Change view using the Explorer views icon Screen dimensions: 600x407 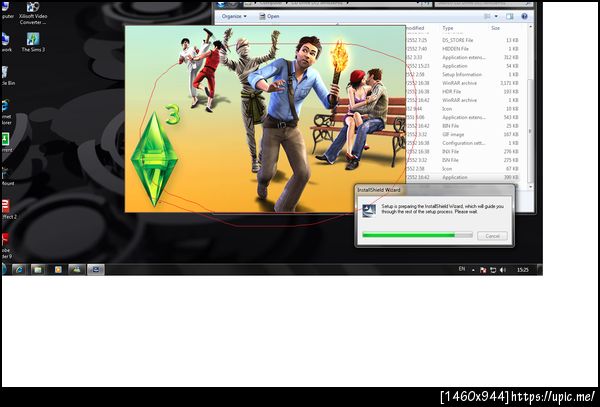click(x=487, y=16)
